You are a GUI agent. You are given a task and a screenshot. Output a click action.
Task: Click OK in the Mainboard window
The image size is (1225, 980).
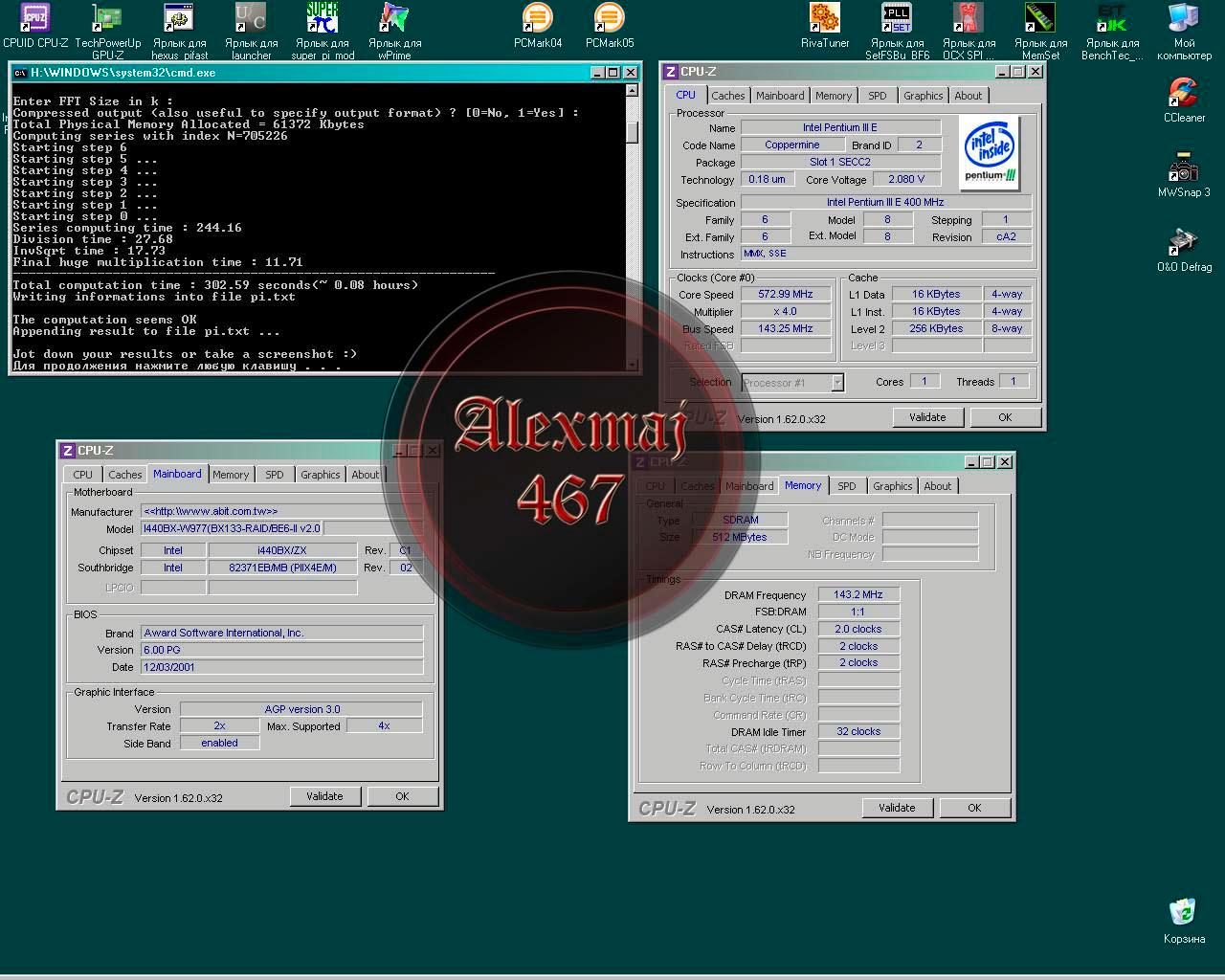click(402, 796)
